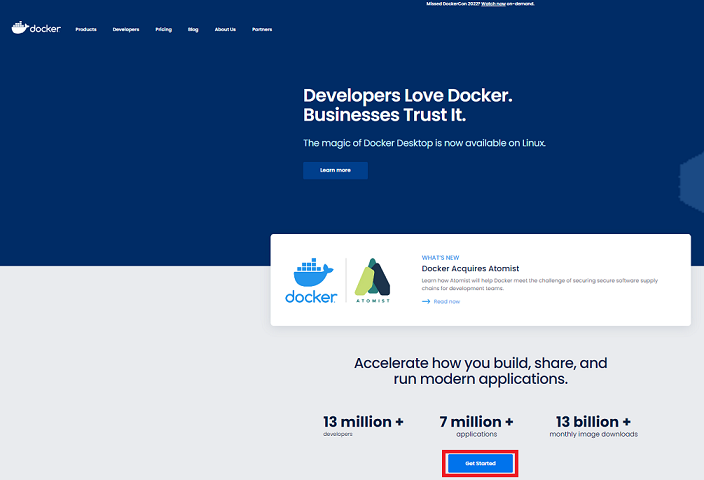This screenshot has width=704, height=480.
Task: Click the Atomist logo in news card
Action: coord(373,281)
